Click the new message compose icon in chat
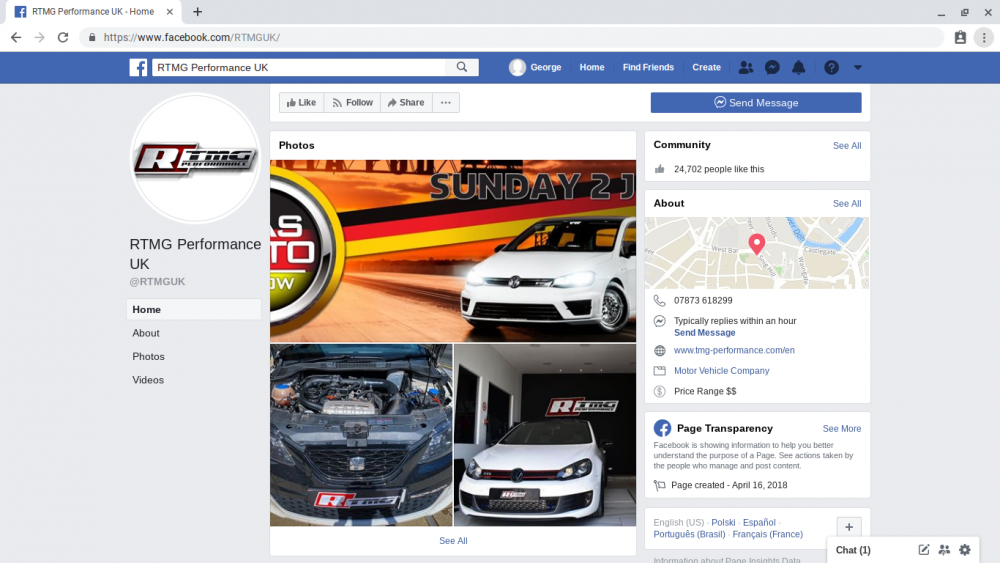This screenshot has height=563, width=1000. point(923,550)
